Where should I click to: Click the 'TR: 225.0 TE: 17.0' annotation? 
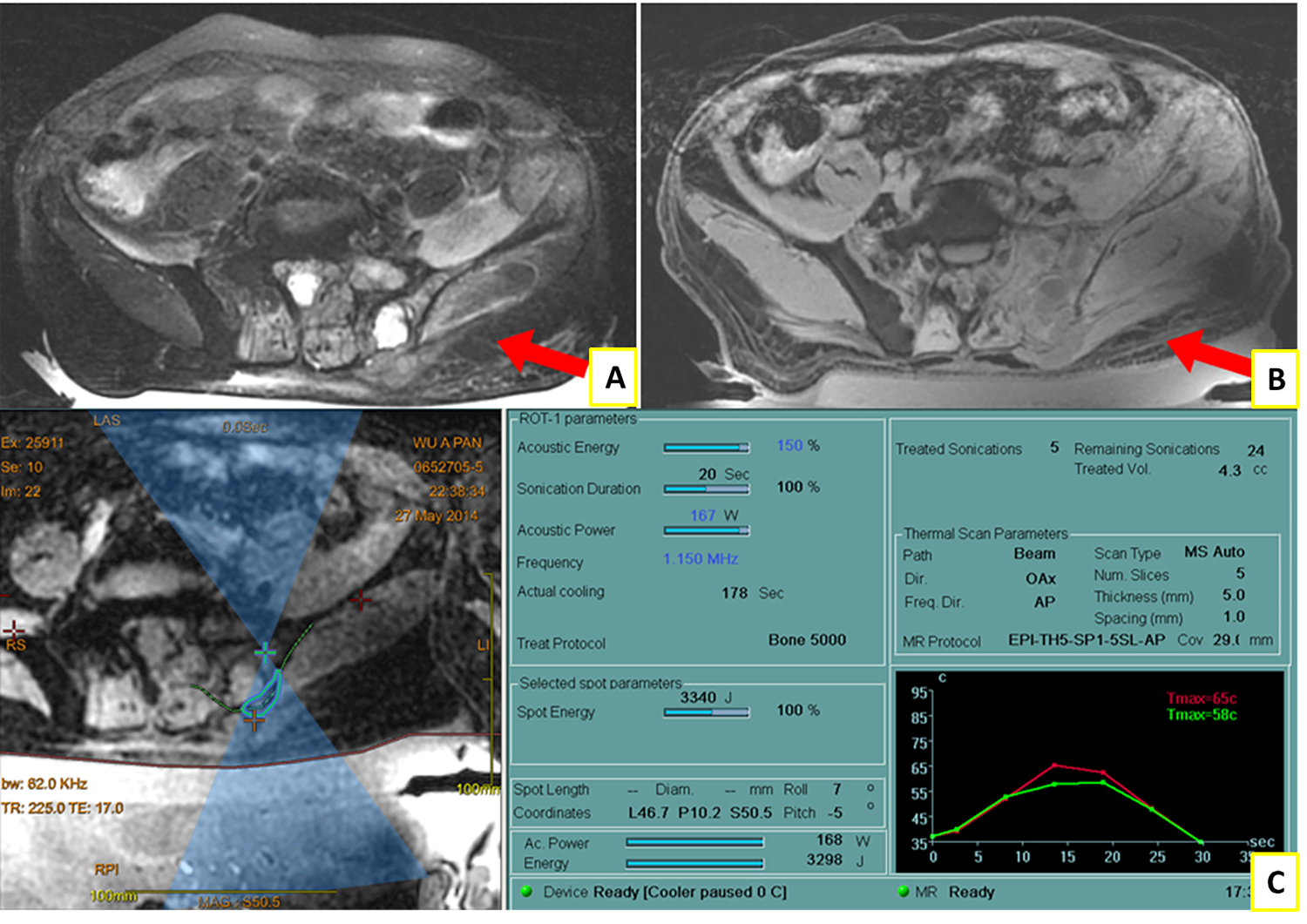point(63,809)
